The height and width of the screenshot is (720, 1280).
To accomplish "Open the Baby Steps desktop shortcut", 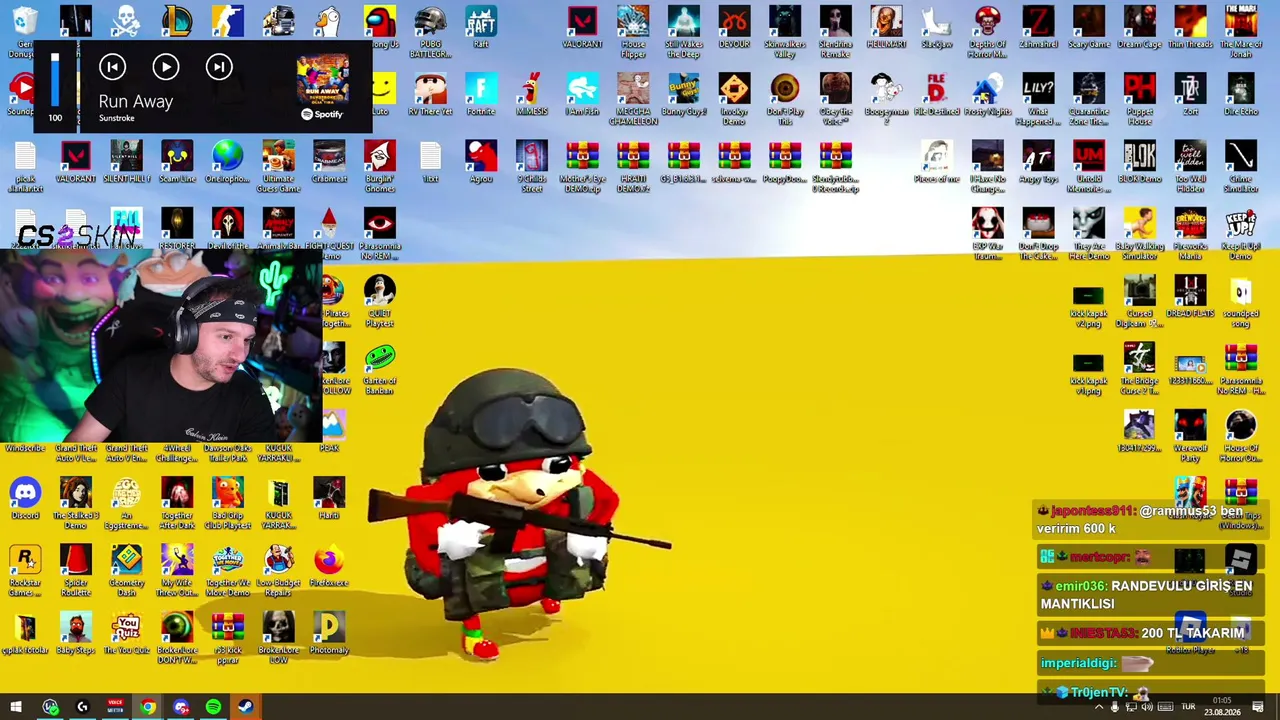I will click(75, 632).
